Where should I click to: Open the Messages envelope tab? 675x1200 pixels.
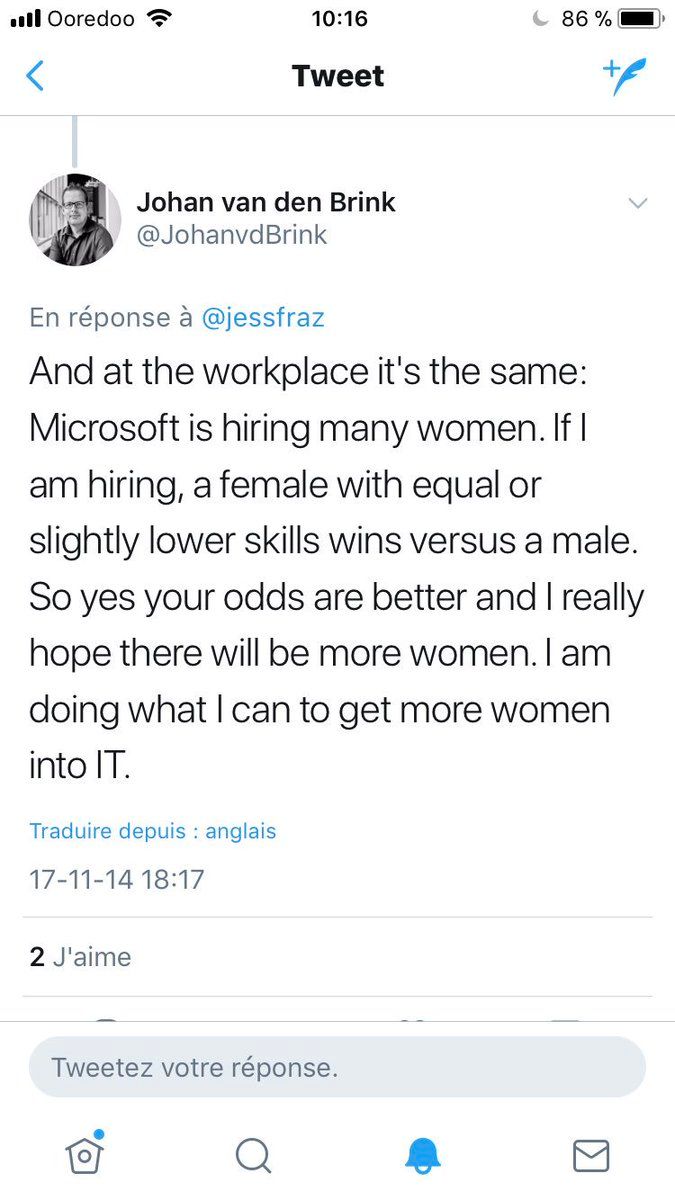[591, 1155]
